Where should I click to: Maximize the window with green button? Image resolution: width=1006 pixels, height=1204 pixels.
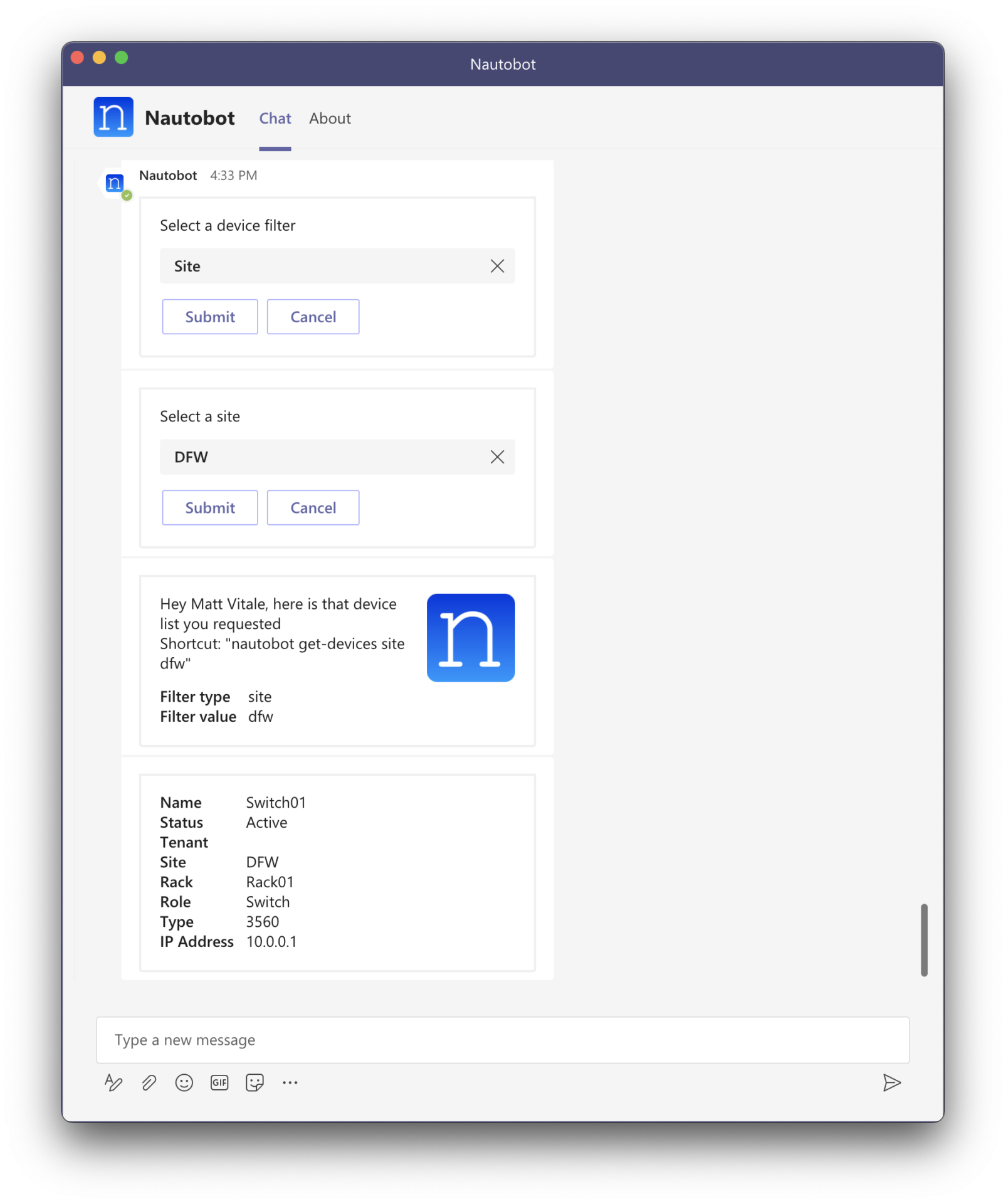click(122, 58)
